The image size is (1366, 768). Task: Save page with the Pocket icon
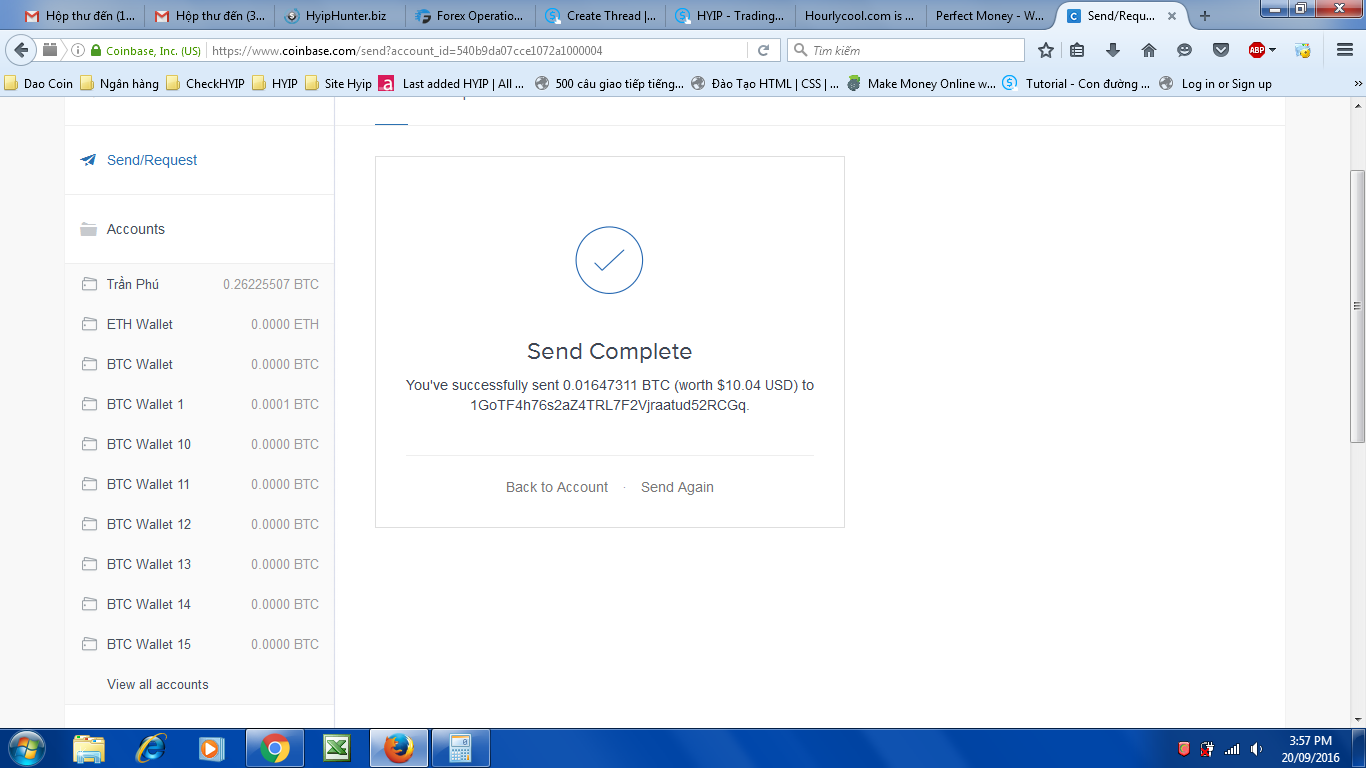point(1221,50)
